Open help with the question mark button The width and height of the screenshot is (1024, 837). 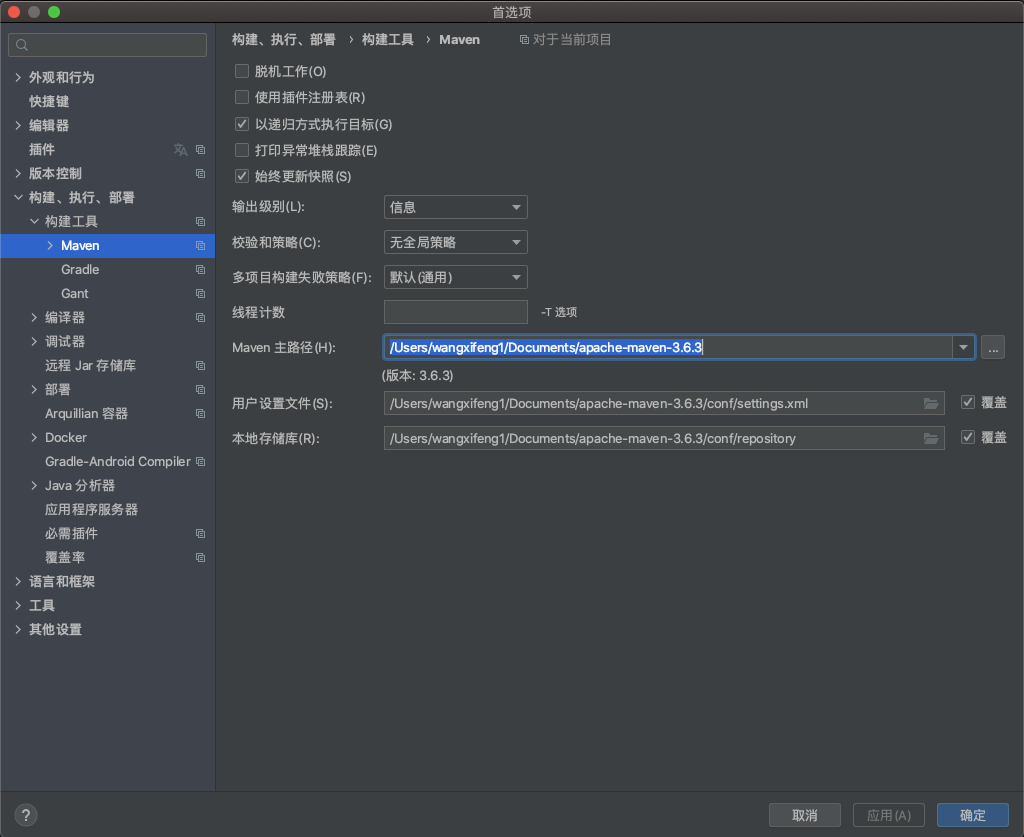point(25,815)
